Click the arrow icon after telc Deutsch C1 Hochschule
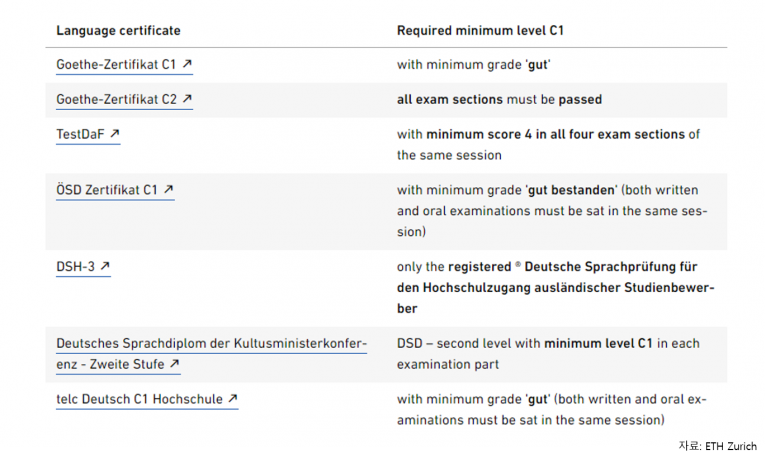The height and width of the screenshot is (459, 780). pyautogui.click(x=233, y=398)
